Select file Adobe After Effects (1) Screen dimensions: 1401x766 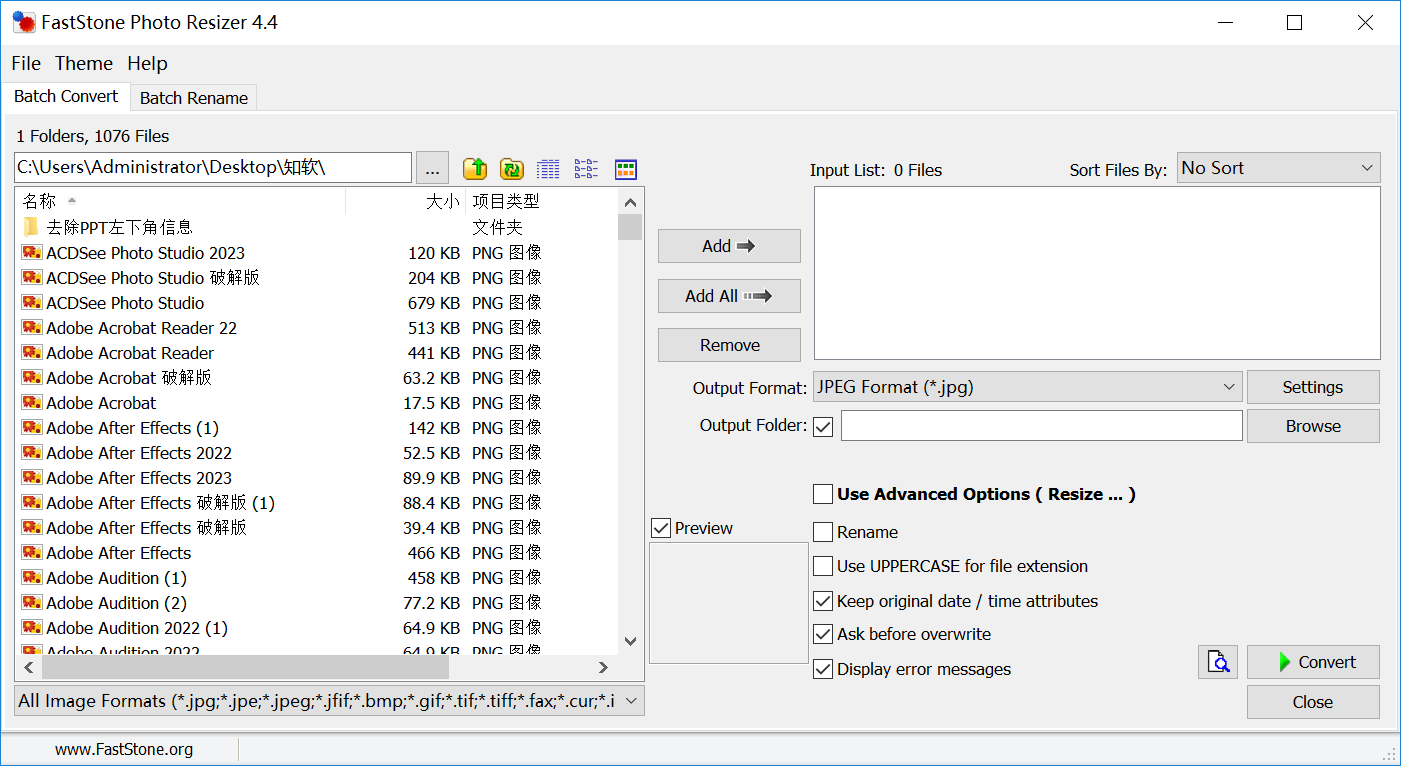point(132,428)
